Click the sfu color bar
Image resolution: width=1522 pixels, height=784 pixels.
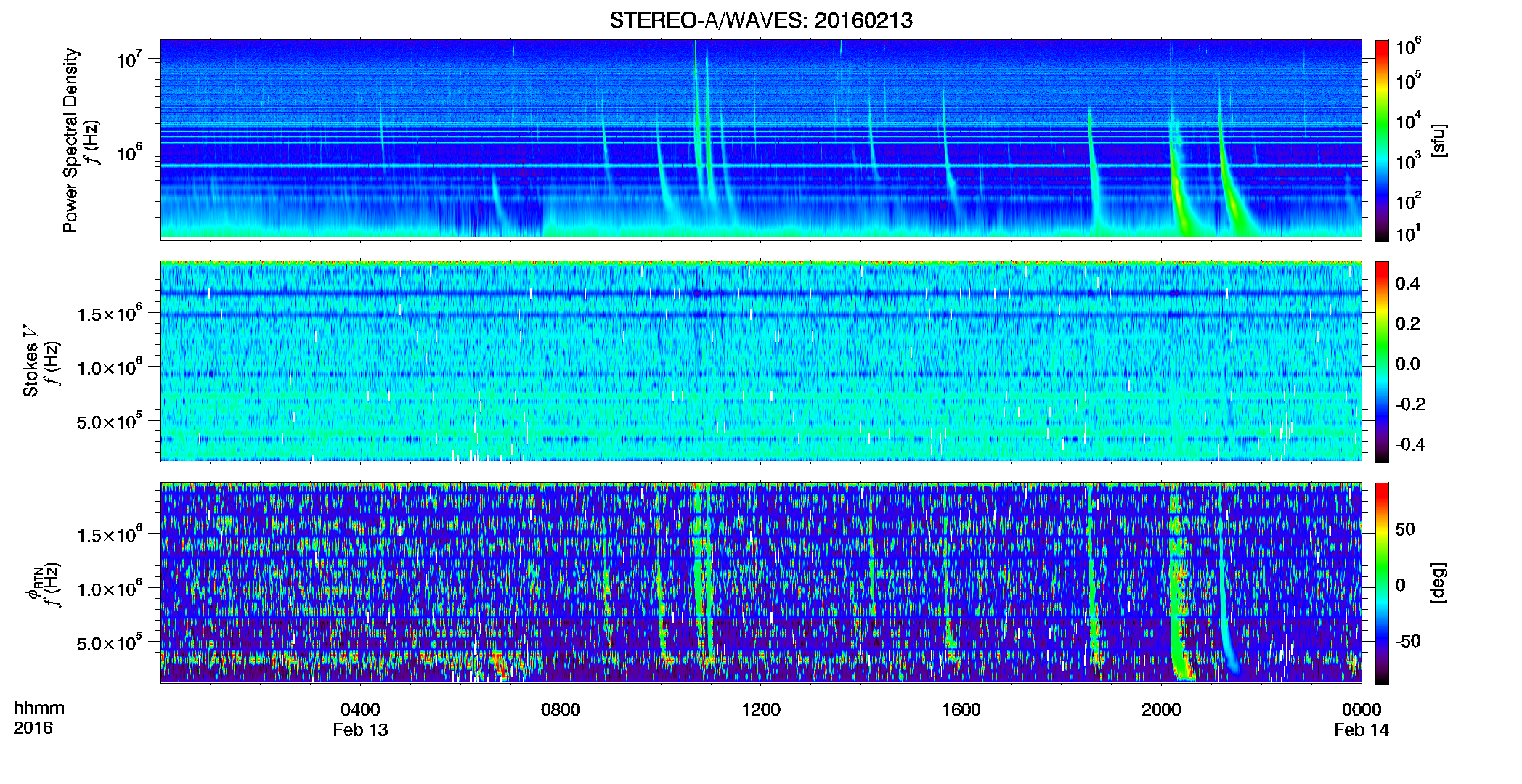[1381, 140]
